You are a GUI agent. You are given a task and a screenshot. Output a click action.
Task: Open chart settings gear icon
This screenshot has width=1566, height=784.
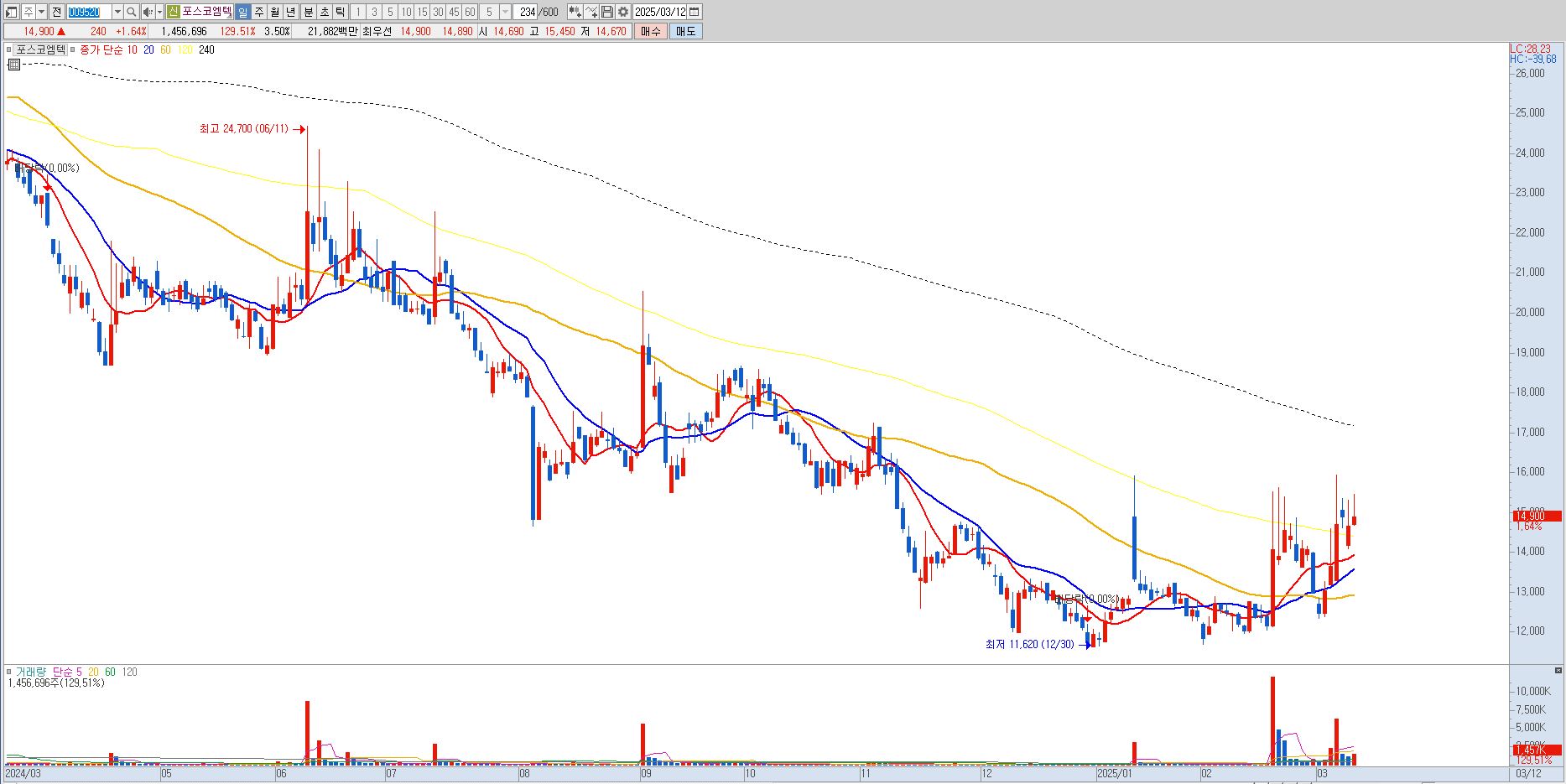pyautogui.click(x=623, y=12)
